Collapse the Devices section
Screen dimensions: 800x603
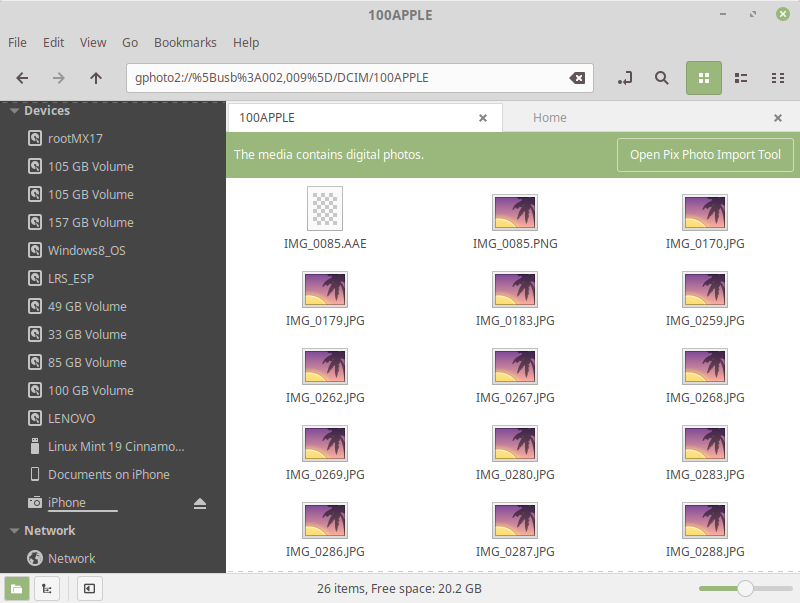(x=14, y=111)
